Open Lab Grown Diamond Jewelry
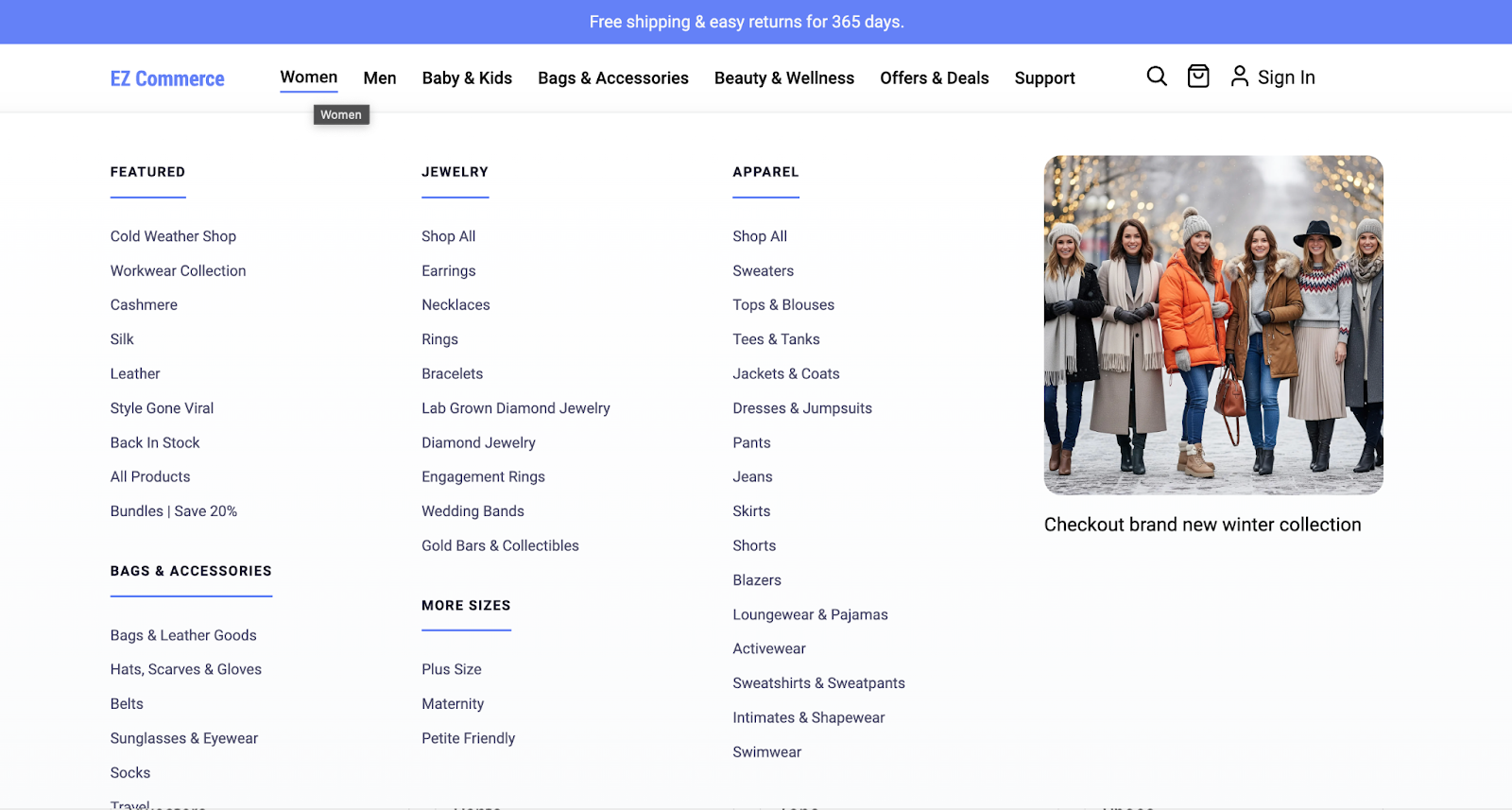1512x810 pixels. pos(516,408)
